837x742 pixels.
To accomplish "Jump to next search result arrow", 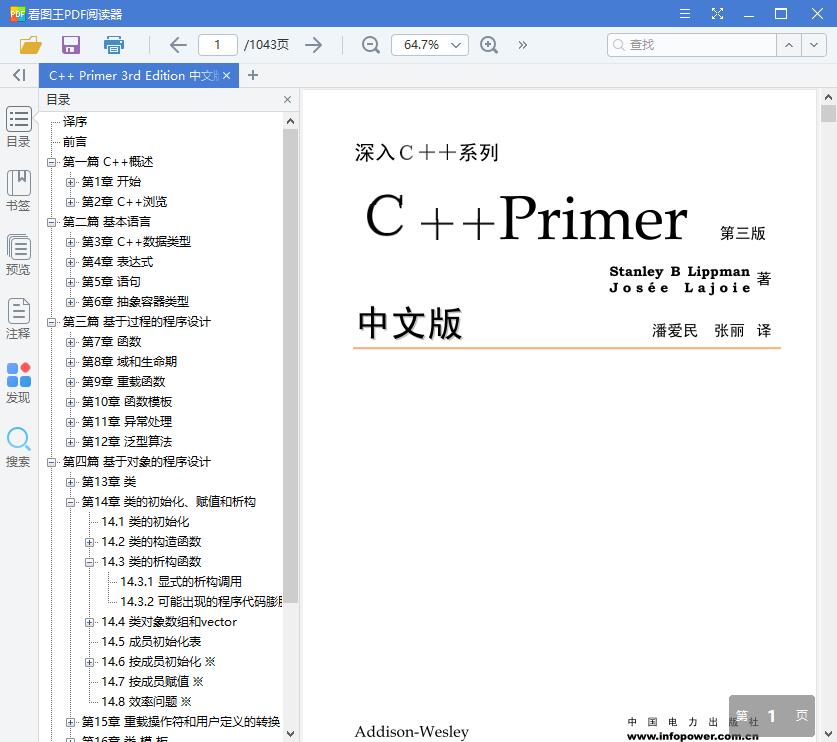I will click(814, 45).
